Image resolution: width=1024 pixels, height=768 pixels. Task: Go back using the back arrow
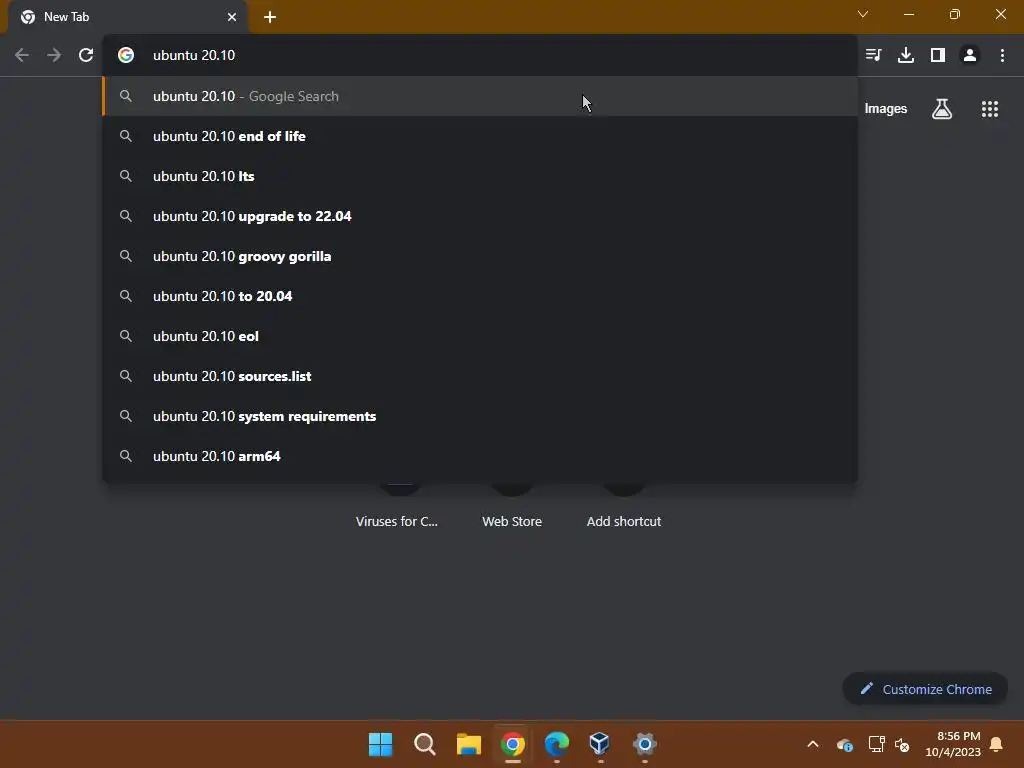[x=22, y=55]
